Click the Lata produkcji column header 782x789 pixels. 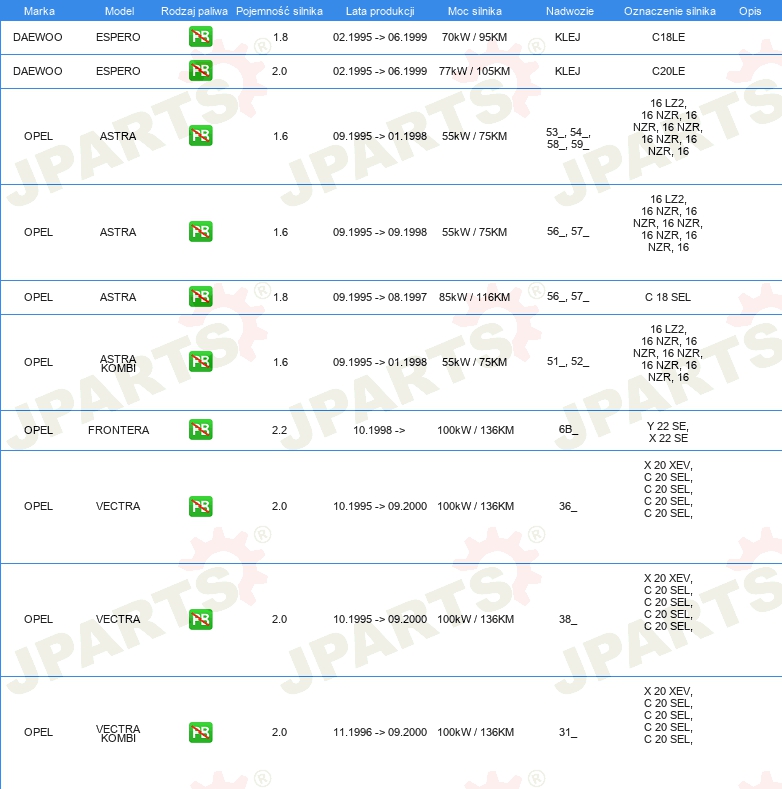380,11
